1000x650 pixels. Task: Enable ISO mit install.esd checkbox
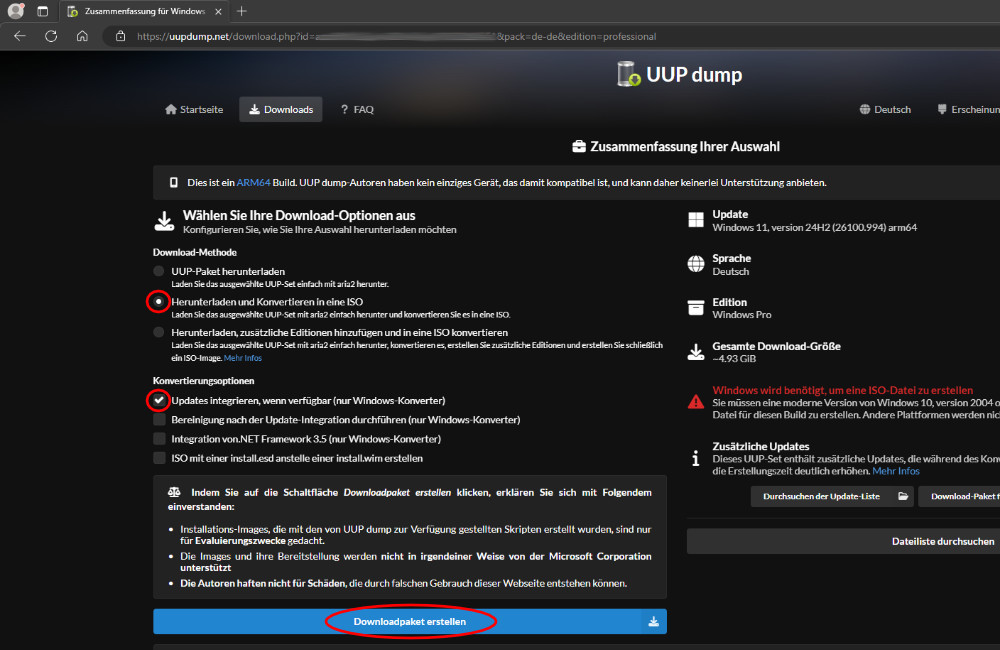[x=159, y=457]
